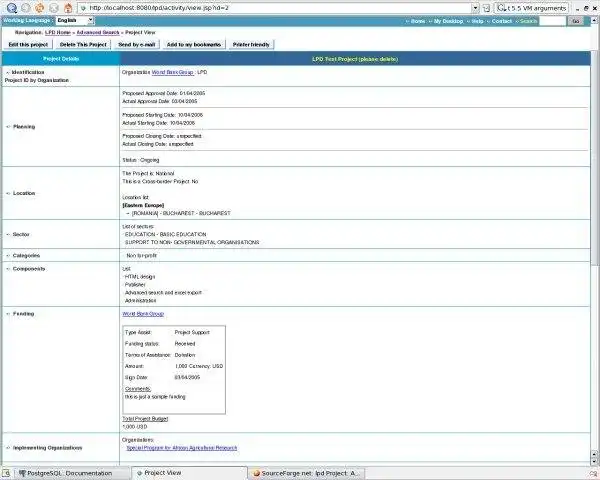The height and width of the screenshot is (480, 600).
Task: Click the new tab icon in tab bar
Action: [x=6, y=473]
